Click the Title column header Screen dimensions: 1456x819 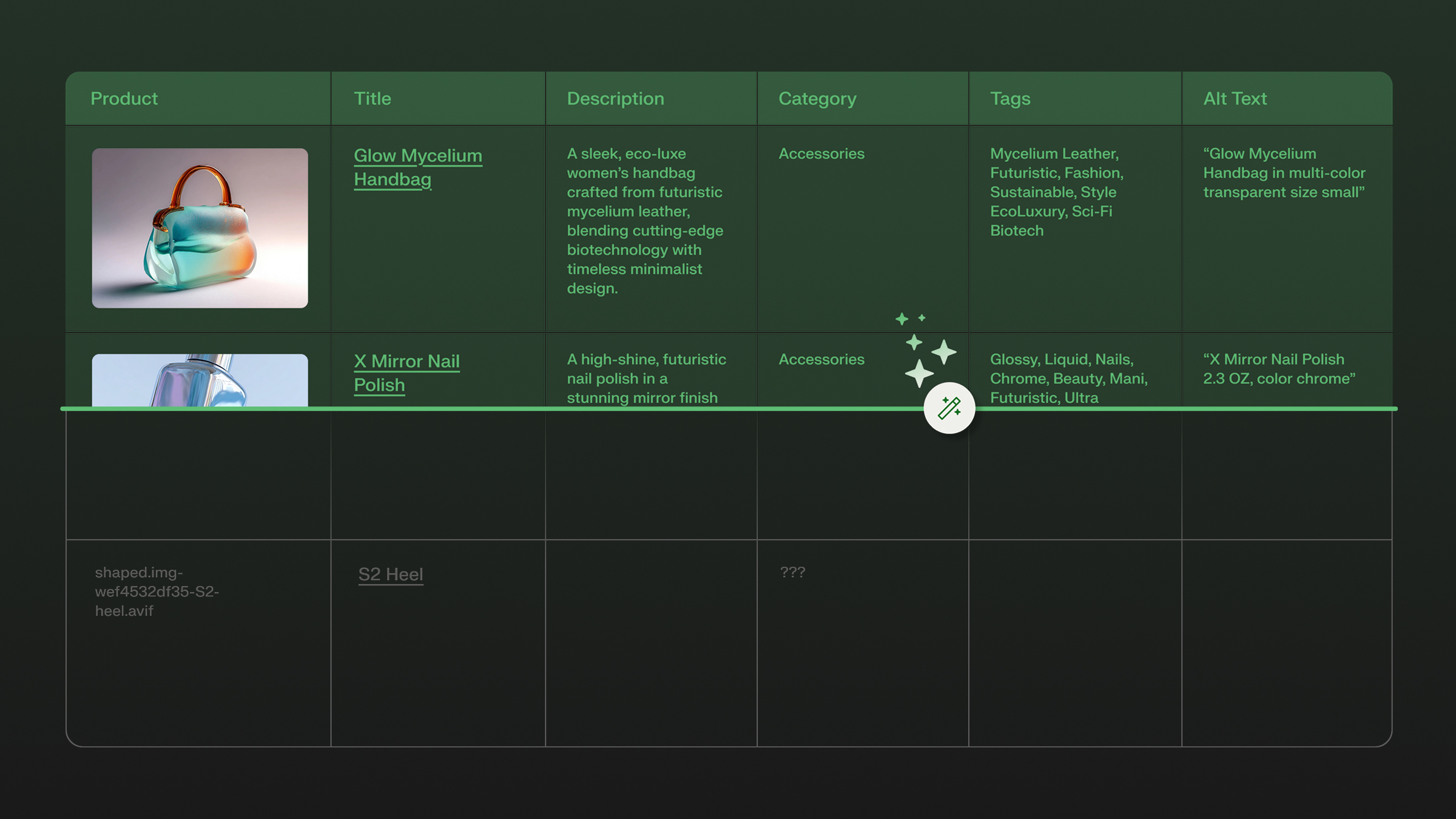(x=372, y=98)
